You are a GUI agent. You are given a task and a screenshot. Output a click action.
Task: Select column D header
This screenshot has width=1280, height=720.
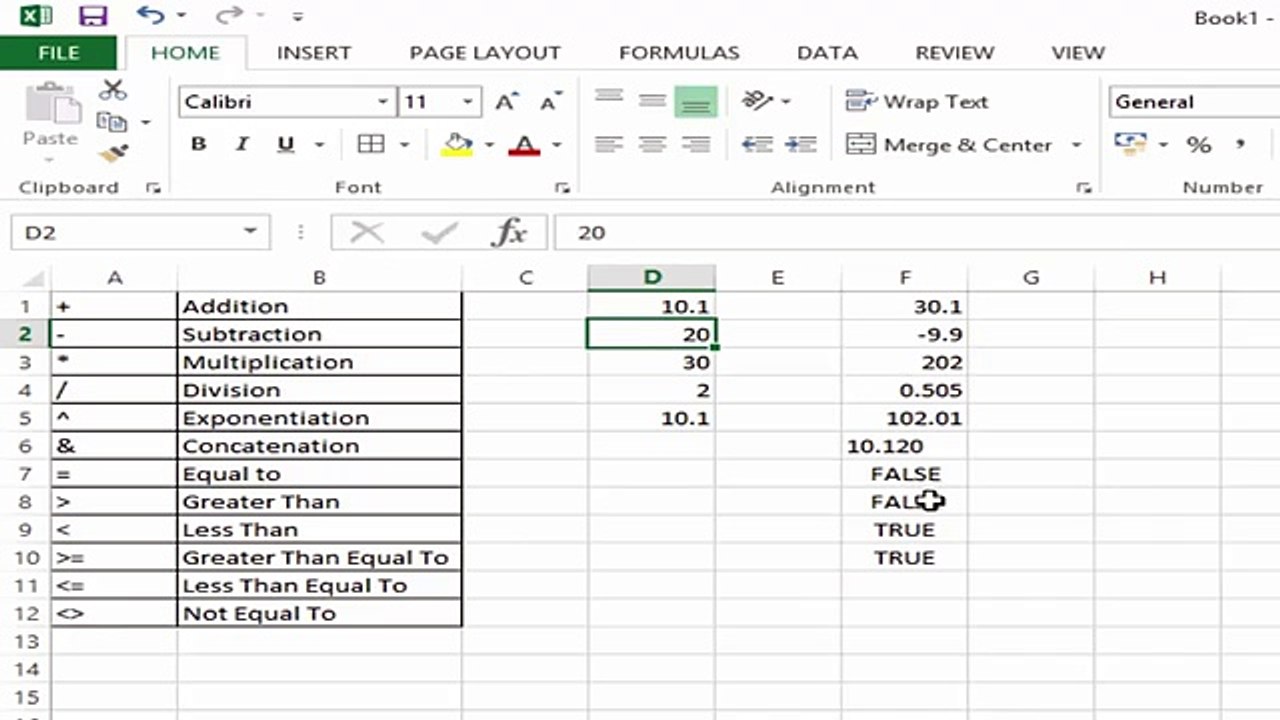coord(652,278)
